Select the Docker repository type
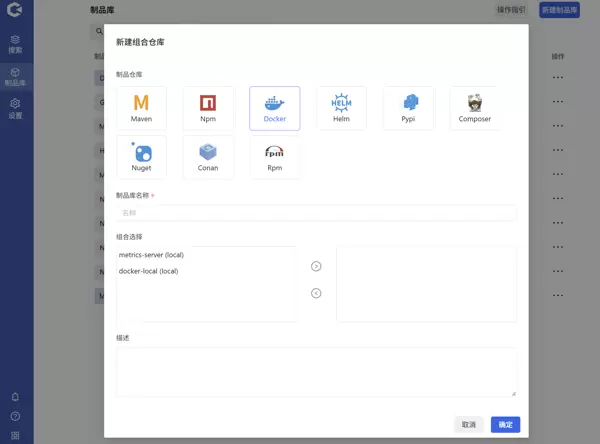The width and height of the screenshot is (600, 444). pyautogui.click(x=274, y=108)
